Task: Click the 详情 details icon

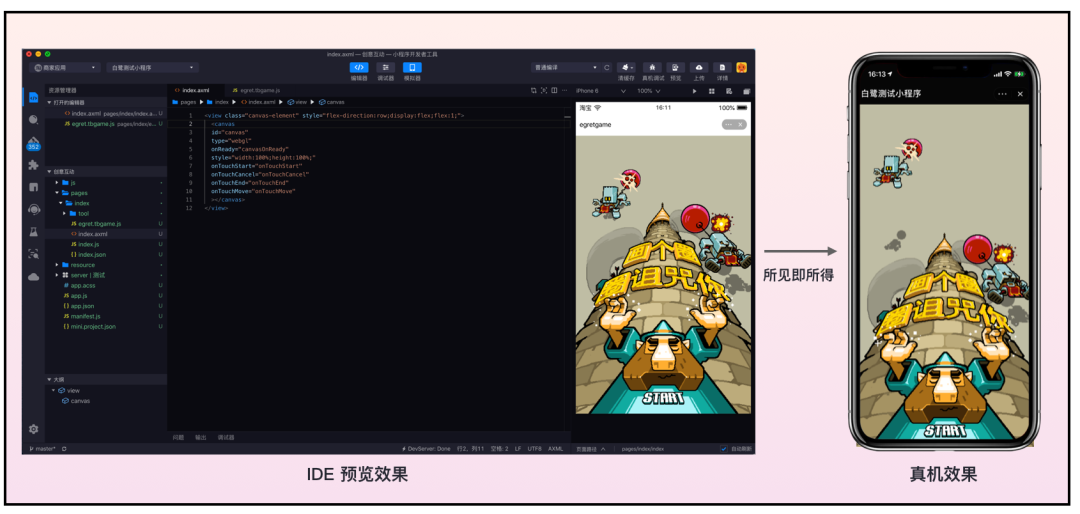Action: [722, 68]
